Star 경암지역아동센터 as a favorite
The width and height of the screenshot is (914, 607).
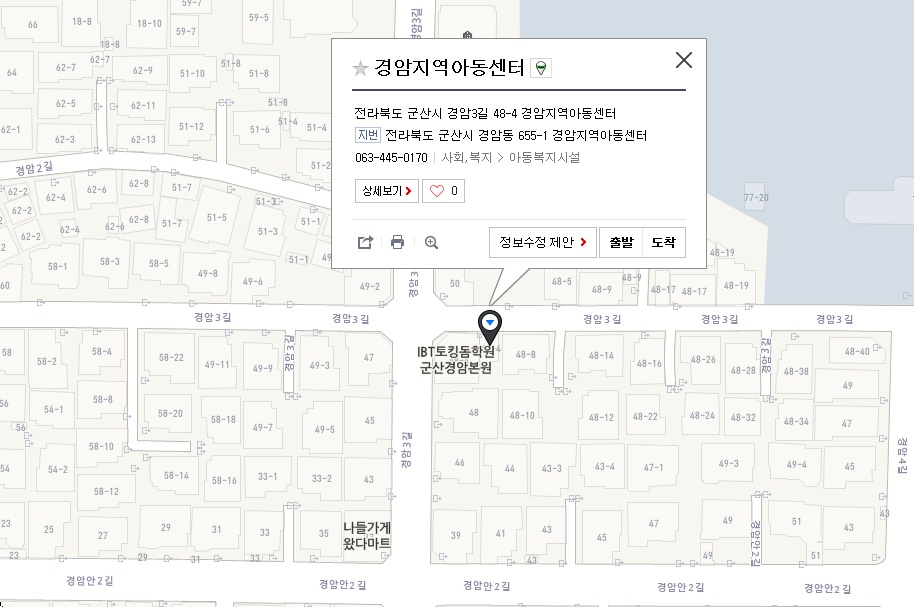(x=361, y=68)
